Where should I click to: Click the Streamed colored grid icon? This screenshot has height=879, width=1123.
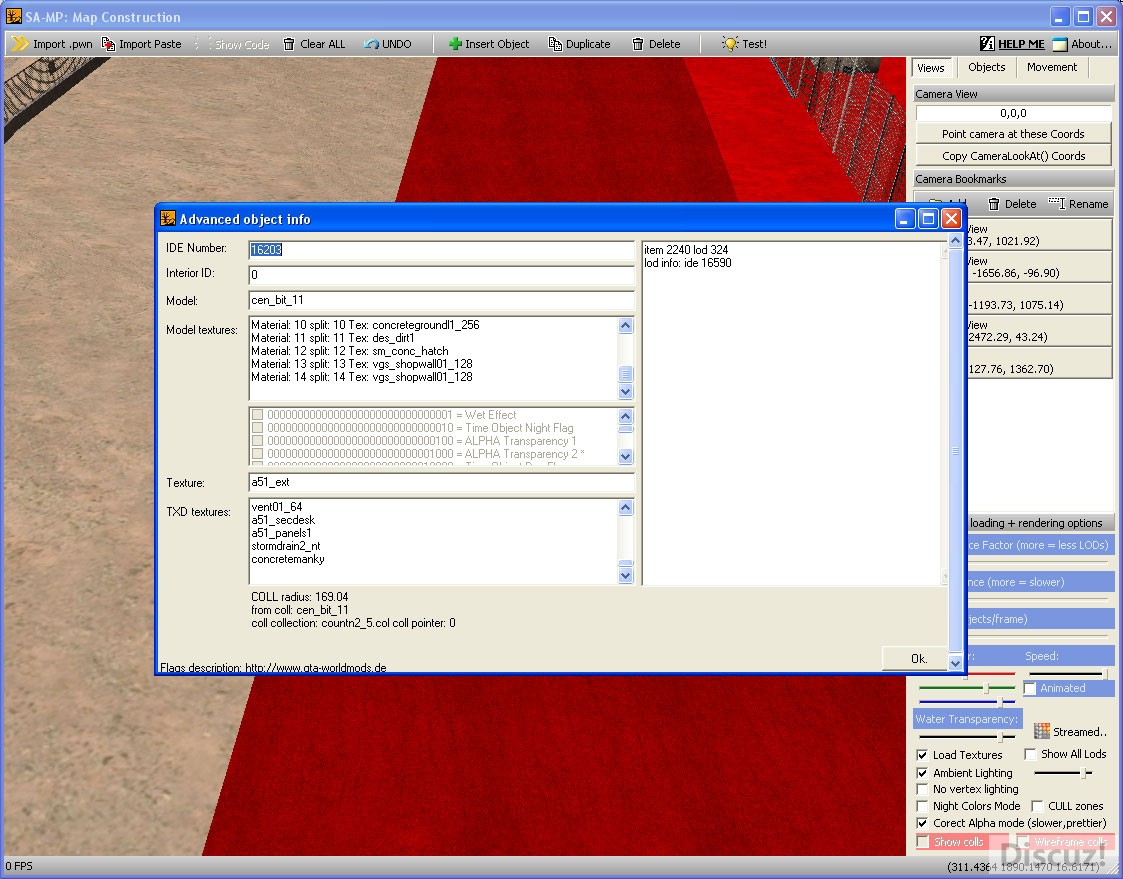pyautogui.click(x=1042, y=731)
